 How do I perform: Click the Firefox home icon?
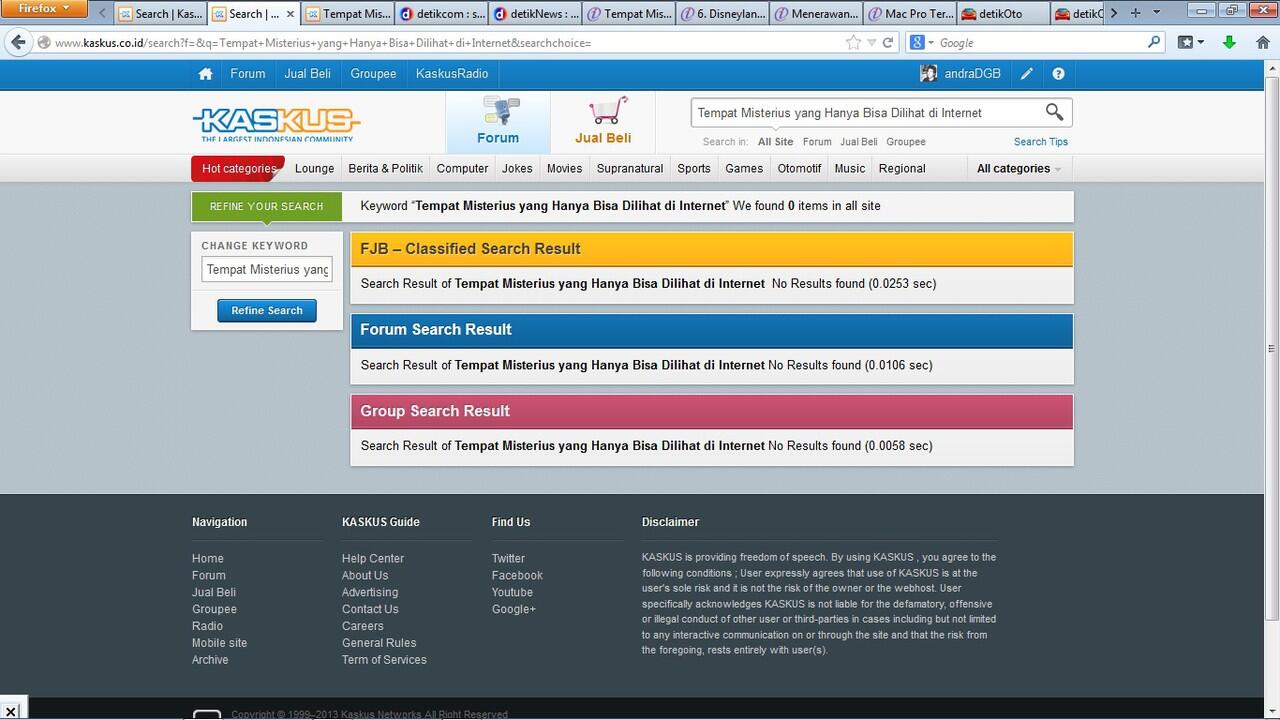[1262, 43]
